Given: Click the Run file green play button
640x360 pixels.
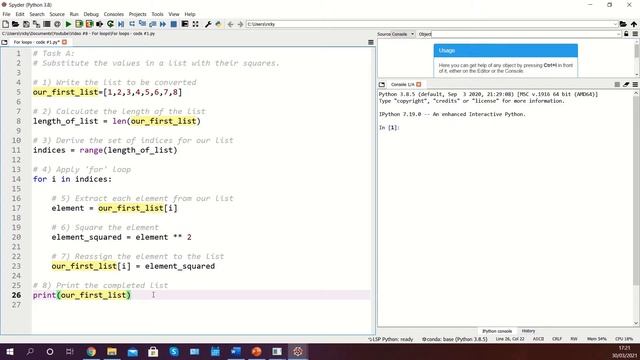Looking at the screenshot, I should (69, 24).
